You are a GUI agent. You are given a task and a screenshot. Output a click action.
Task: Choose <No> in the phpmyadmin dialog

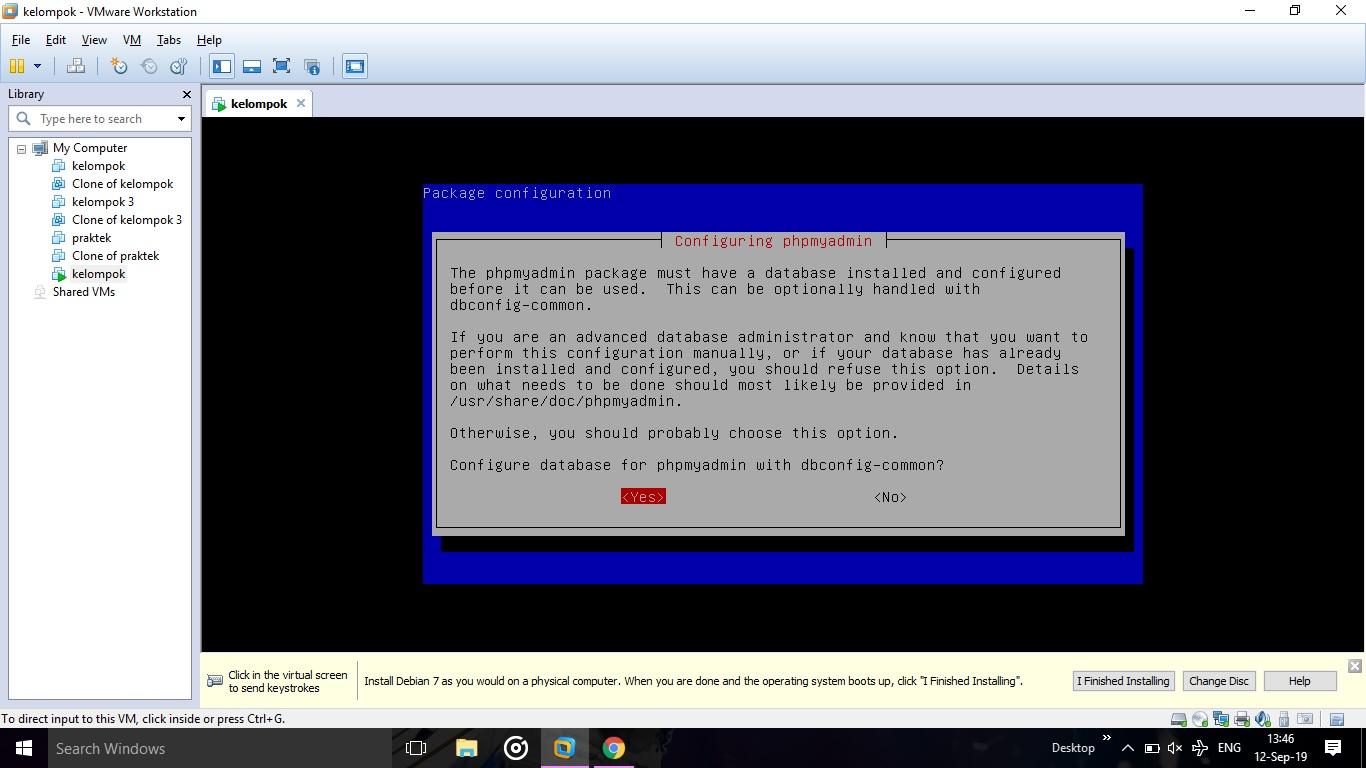890,497
